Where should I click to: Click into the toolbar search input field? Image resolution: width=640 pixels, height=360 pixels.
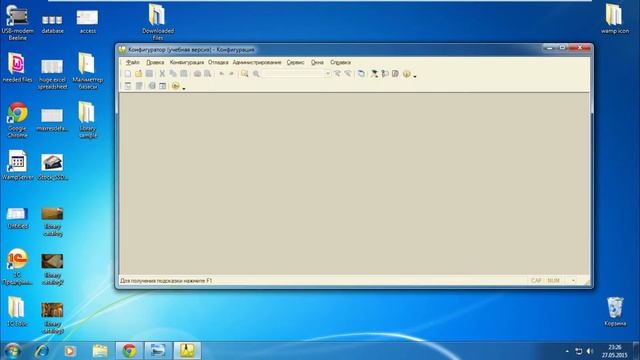[x=293, y=74]
